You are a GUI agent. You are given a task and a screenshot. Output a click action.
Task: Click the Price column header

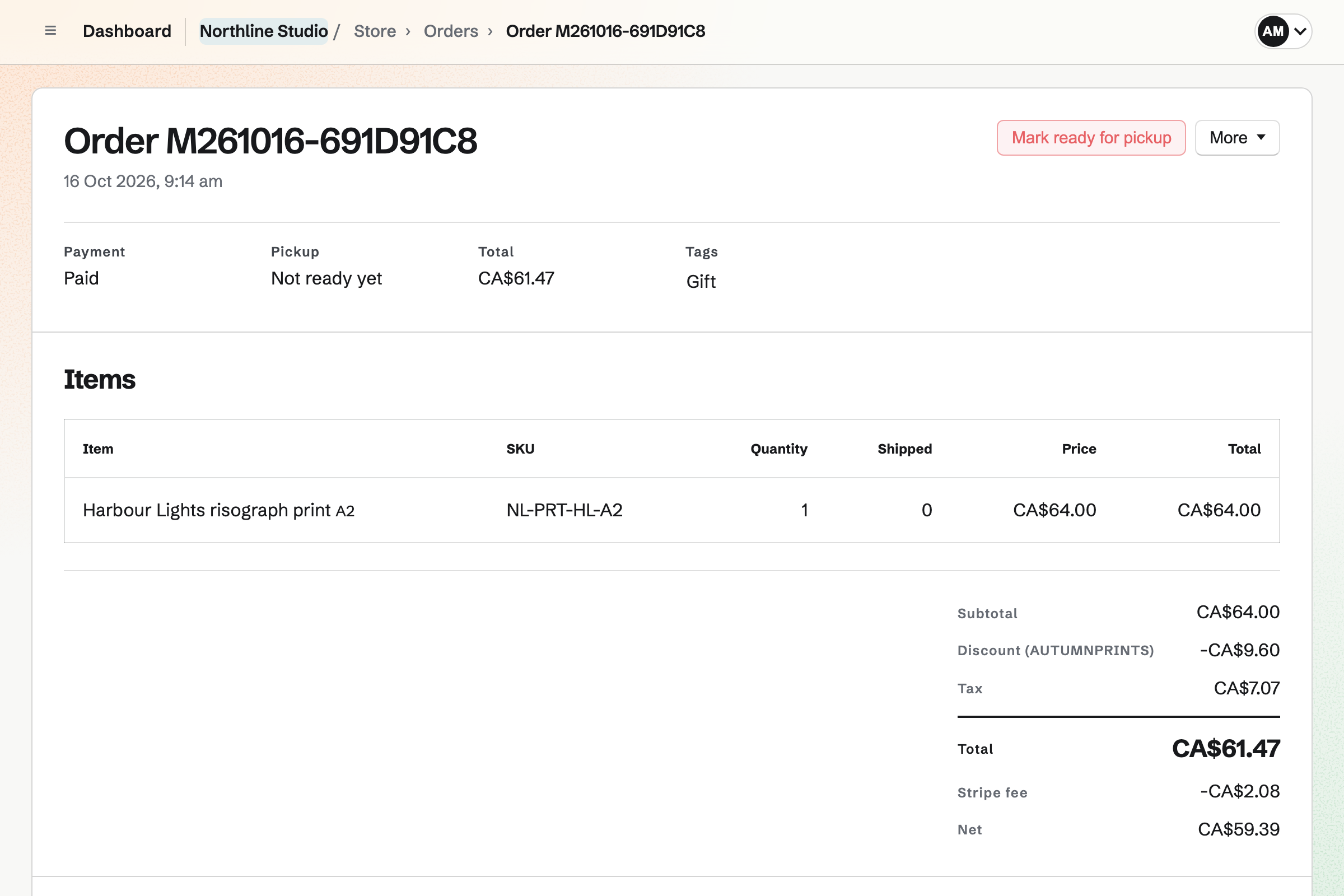[x=1079, y=449]
